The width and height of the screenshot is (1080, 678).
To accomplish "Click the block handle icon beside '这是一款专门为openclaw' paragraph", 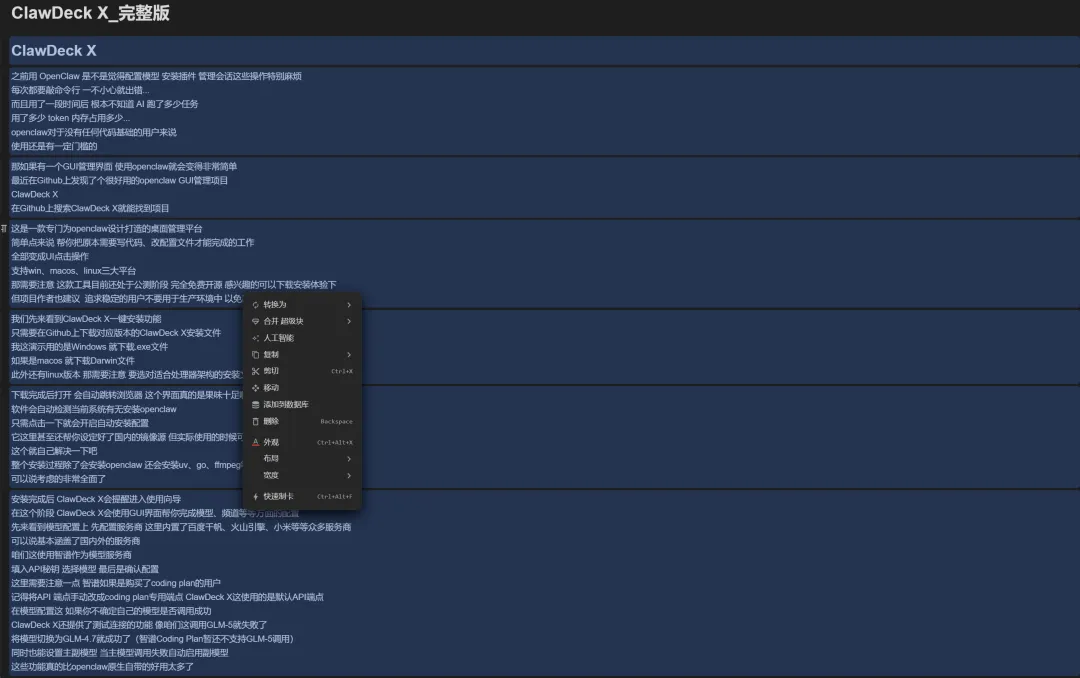I will tap(3, 229).
